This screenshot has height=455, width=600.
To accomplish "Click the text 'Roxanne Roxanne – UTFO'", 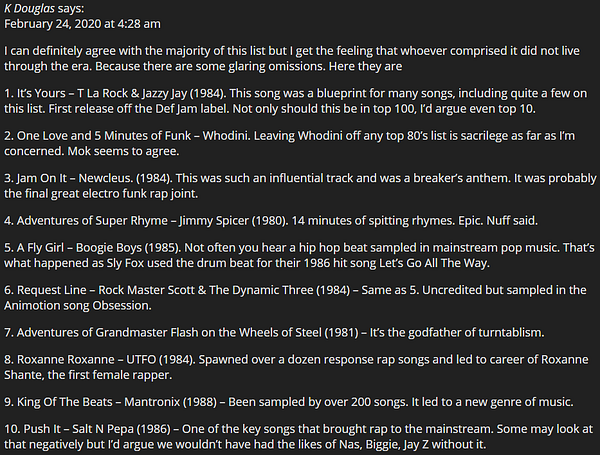I will pyautogui.click(x=86, y=360).
